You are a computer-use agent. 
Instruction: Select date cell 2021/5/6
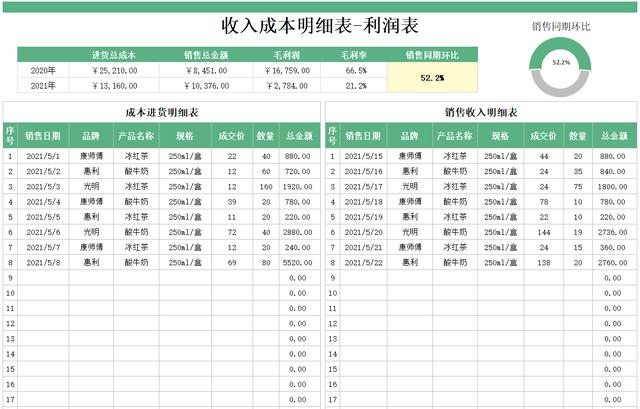click(43, 232)
